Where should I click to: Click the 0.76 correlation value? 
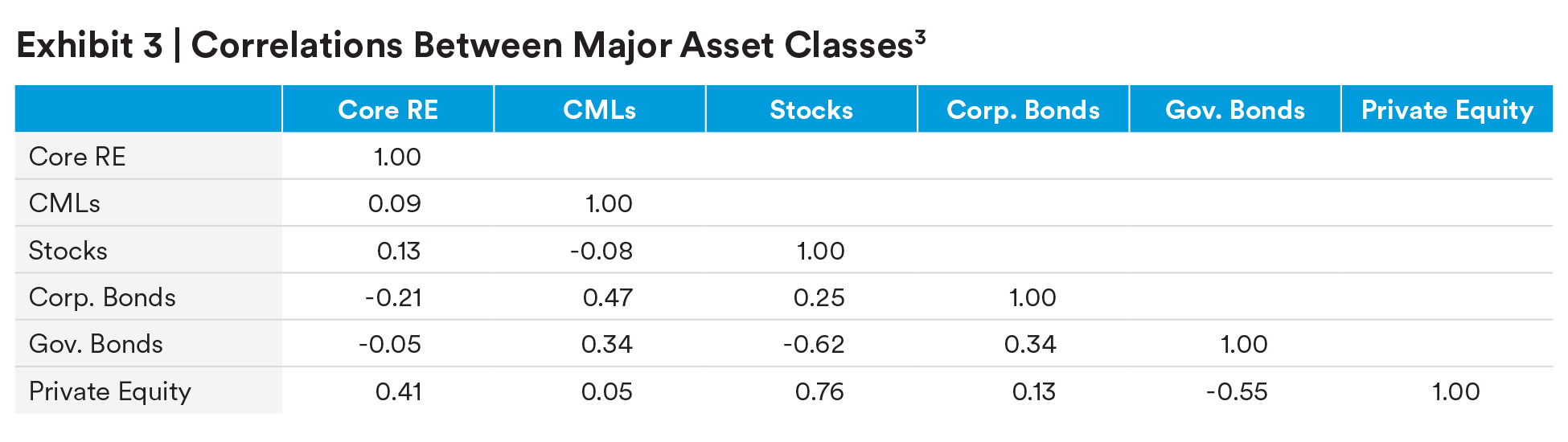pos(819,391)
